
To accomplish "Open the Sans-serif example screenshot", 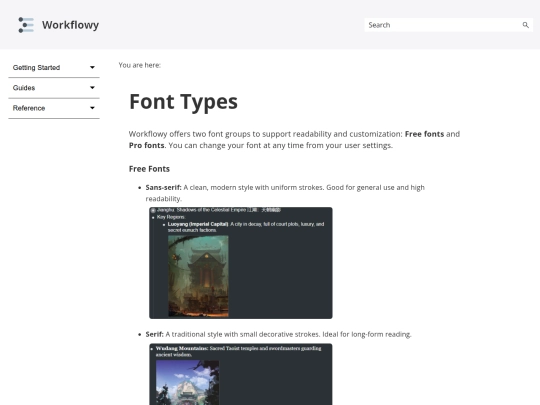I will [x=241, y=263].
